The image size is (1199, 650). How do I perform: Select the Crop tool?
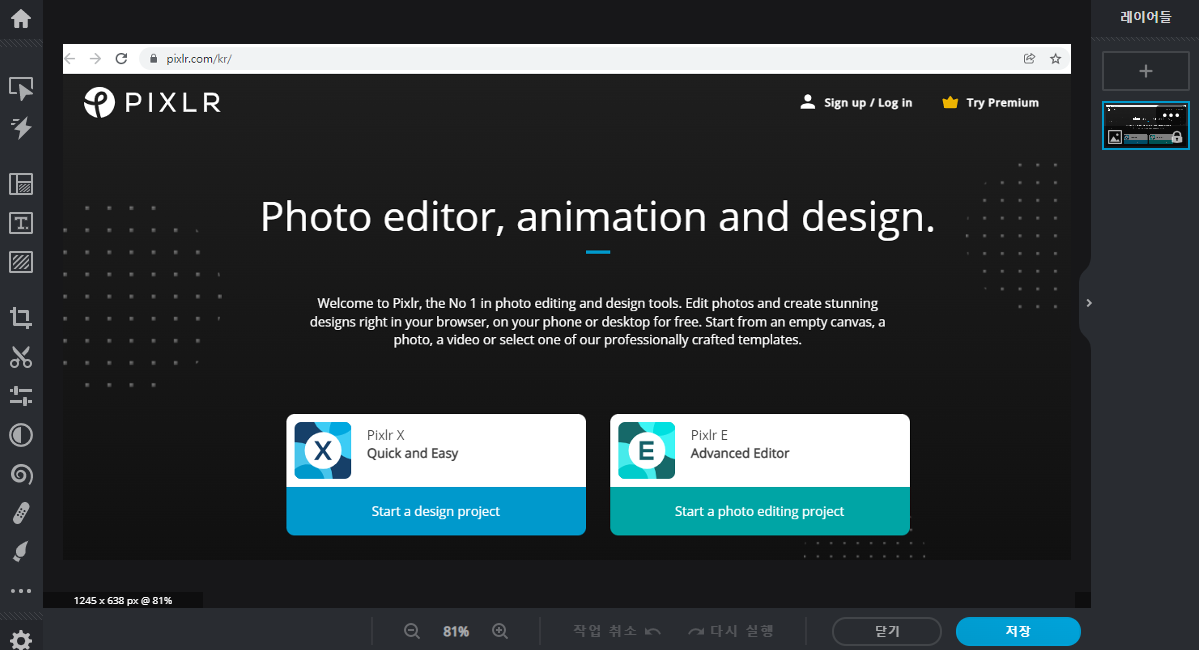tap(21, 317)
